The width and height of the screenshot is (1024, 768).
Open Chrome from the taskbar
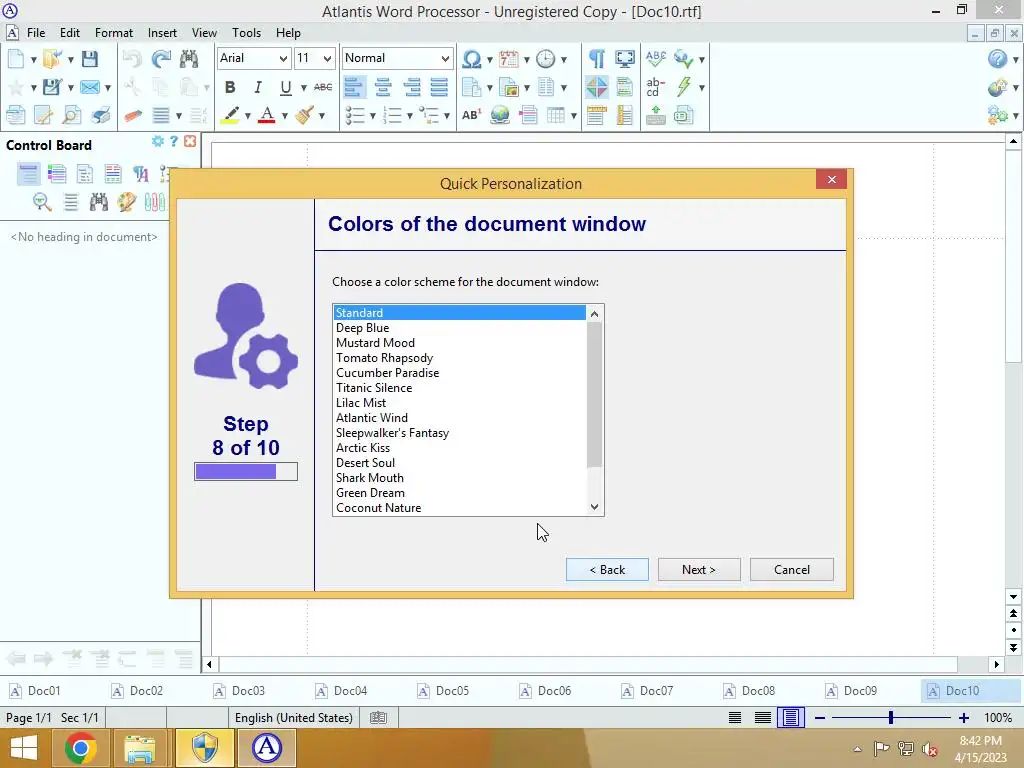[x=80, y=748]
